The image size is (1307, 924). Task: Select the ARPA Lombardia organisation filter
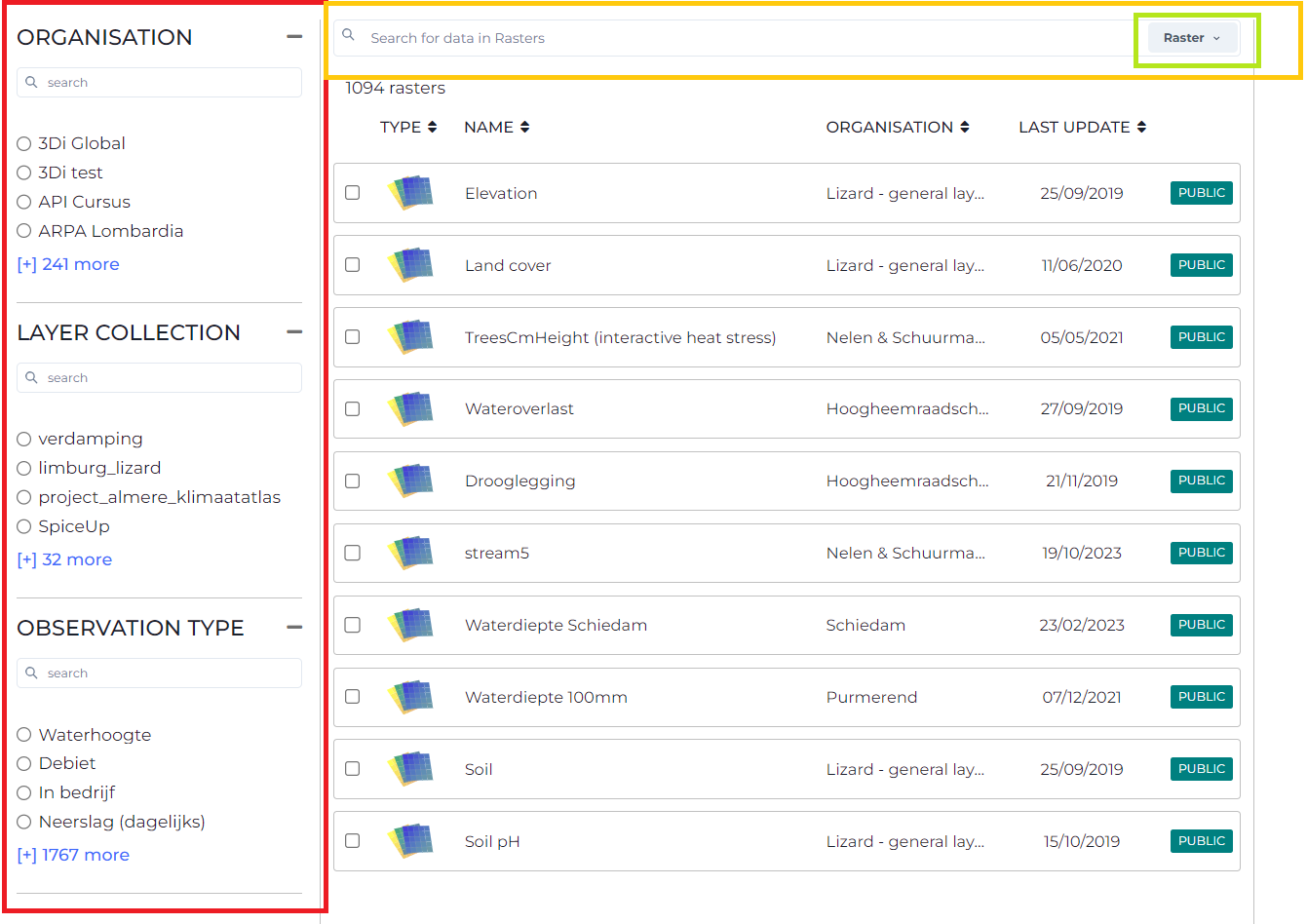click(24, 232)
